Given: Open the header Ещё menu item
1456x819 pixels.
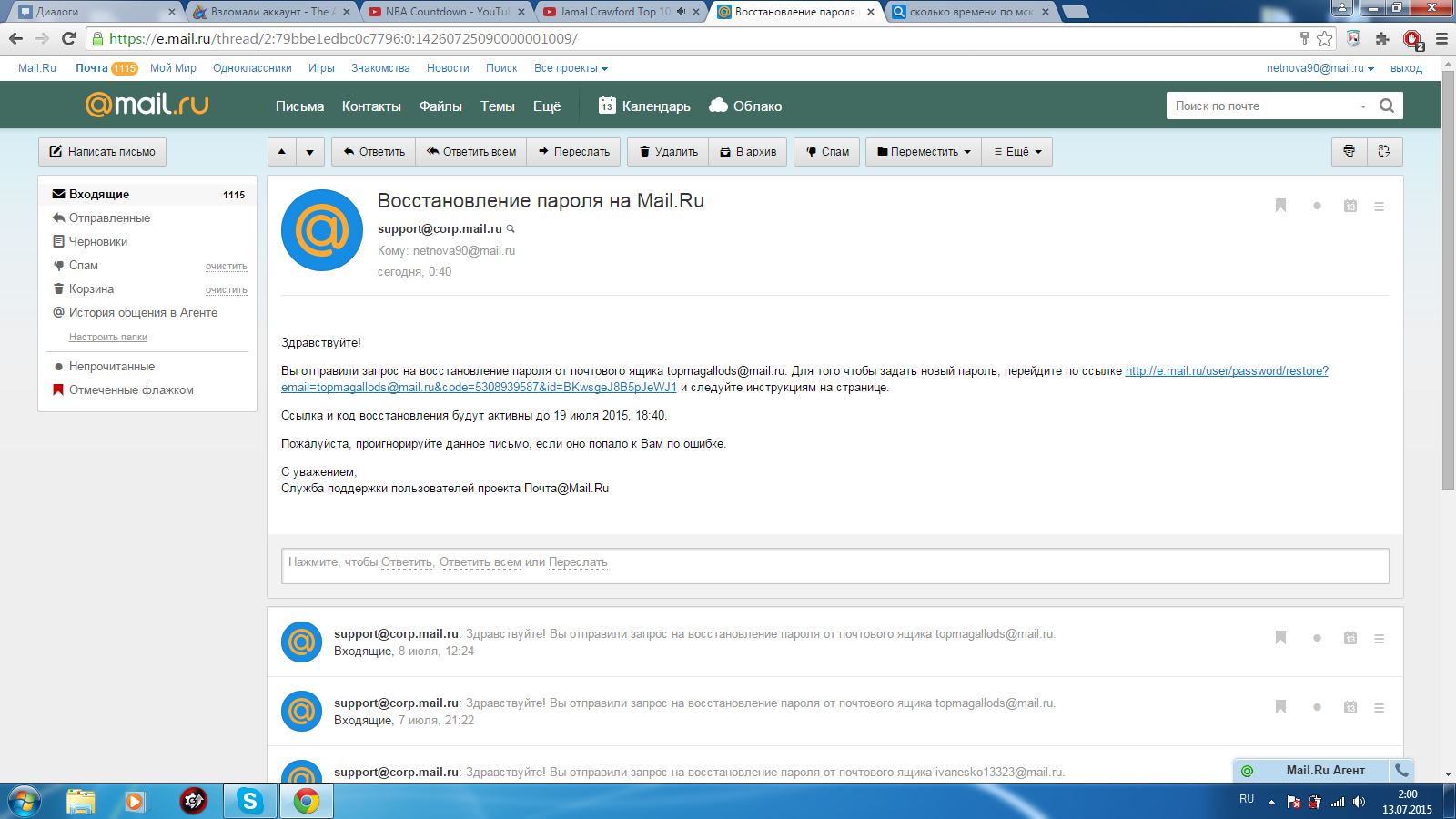Looking at the screenshot, I should (x=547, y=106).
